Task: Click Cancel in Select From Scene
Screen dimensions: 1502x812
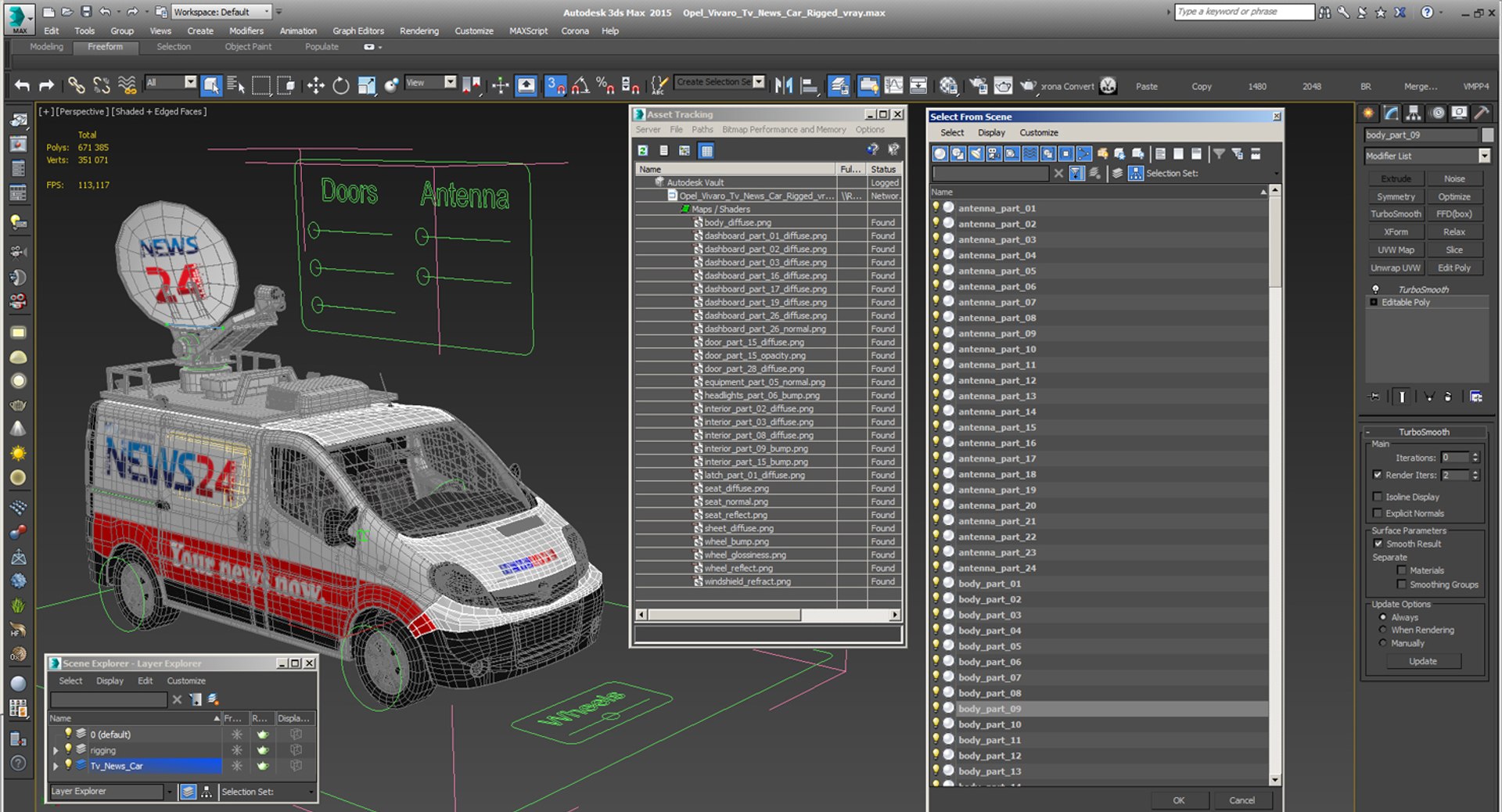Action: [1241, 800]
